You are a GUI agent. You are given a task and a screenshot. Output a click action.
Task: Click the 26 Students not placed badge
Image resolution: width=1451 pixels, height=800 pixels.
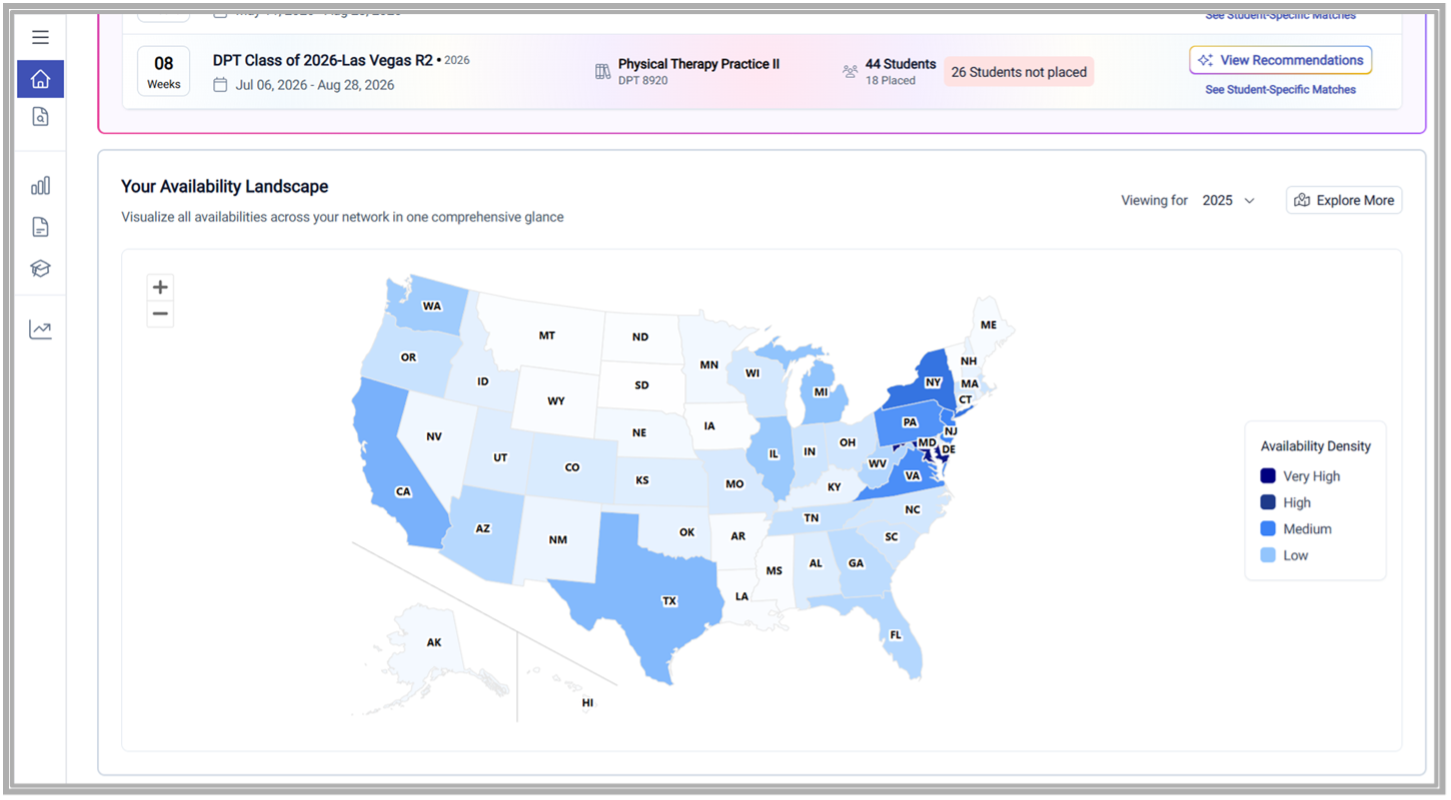pyautogui.click(x=1018, y=72)
